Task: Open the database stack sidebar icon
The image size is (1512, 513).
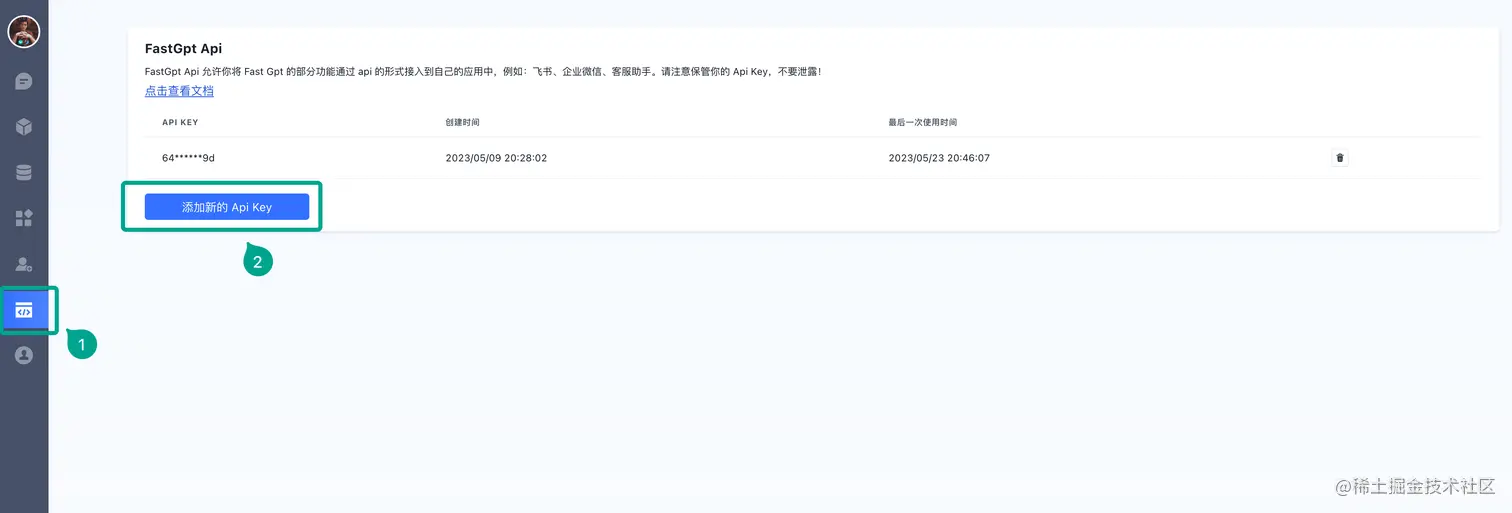Action: pyautogui.click(x=24, y=172)
